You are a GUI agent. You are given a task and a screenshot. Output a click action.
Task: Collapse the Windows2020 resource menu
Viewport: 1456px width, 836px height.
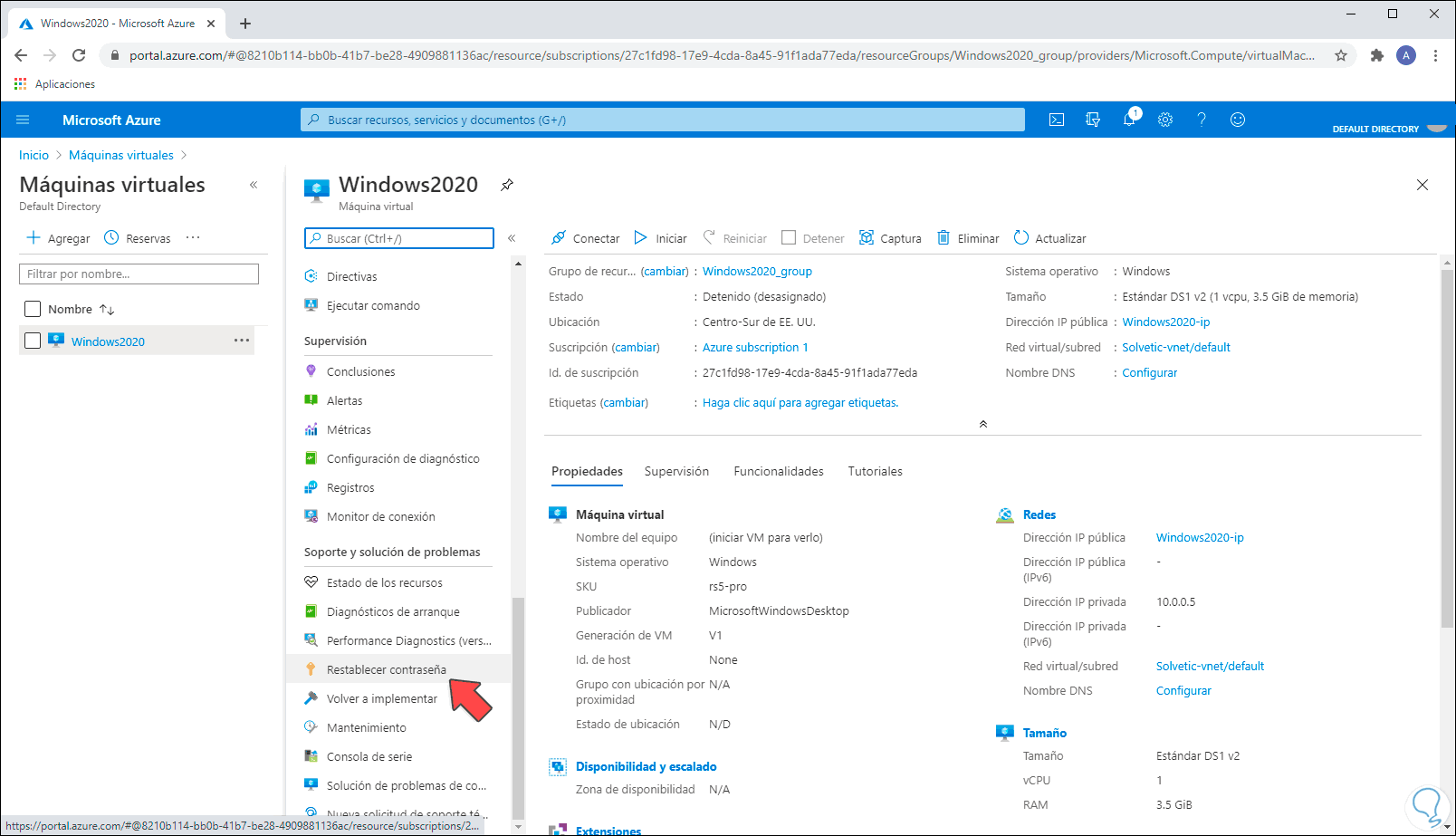pyautogui.click(x=512, y=238)
